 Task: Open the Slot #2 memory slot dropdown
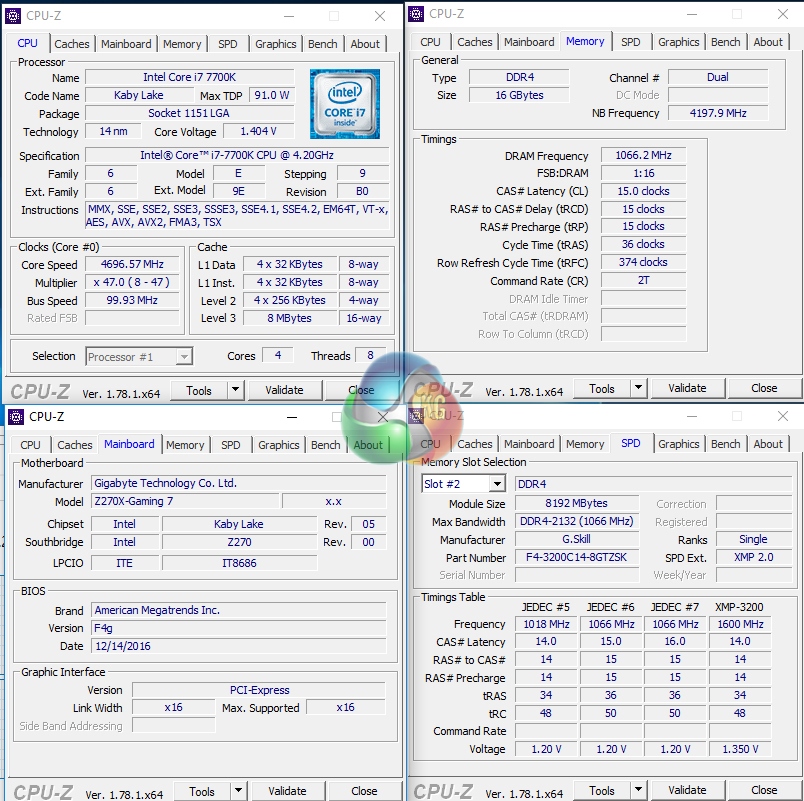point(463,484)
